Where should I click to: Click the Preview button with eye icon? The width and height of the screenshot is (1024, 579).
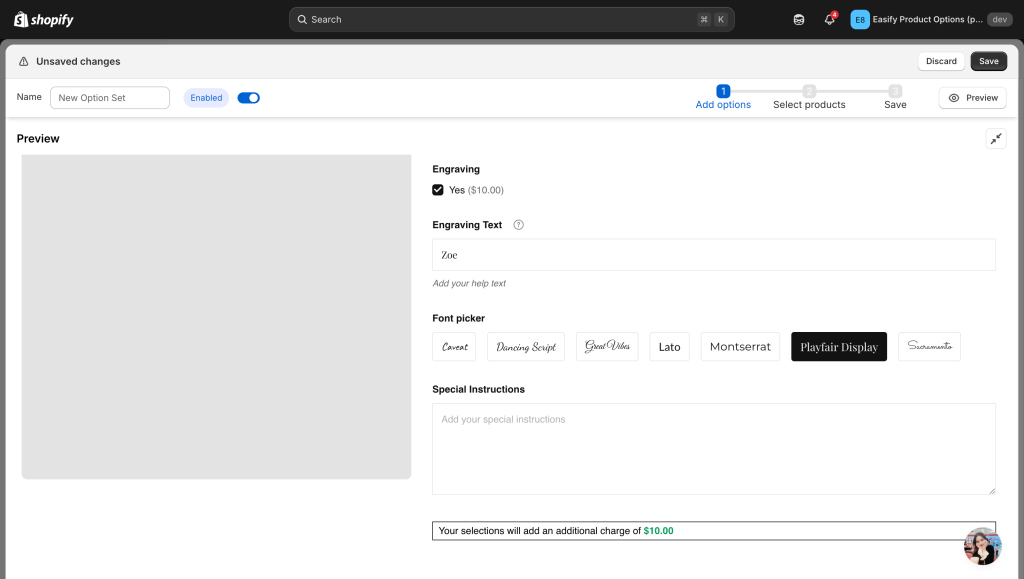click(x=973, y=98)
